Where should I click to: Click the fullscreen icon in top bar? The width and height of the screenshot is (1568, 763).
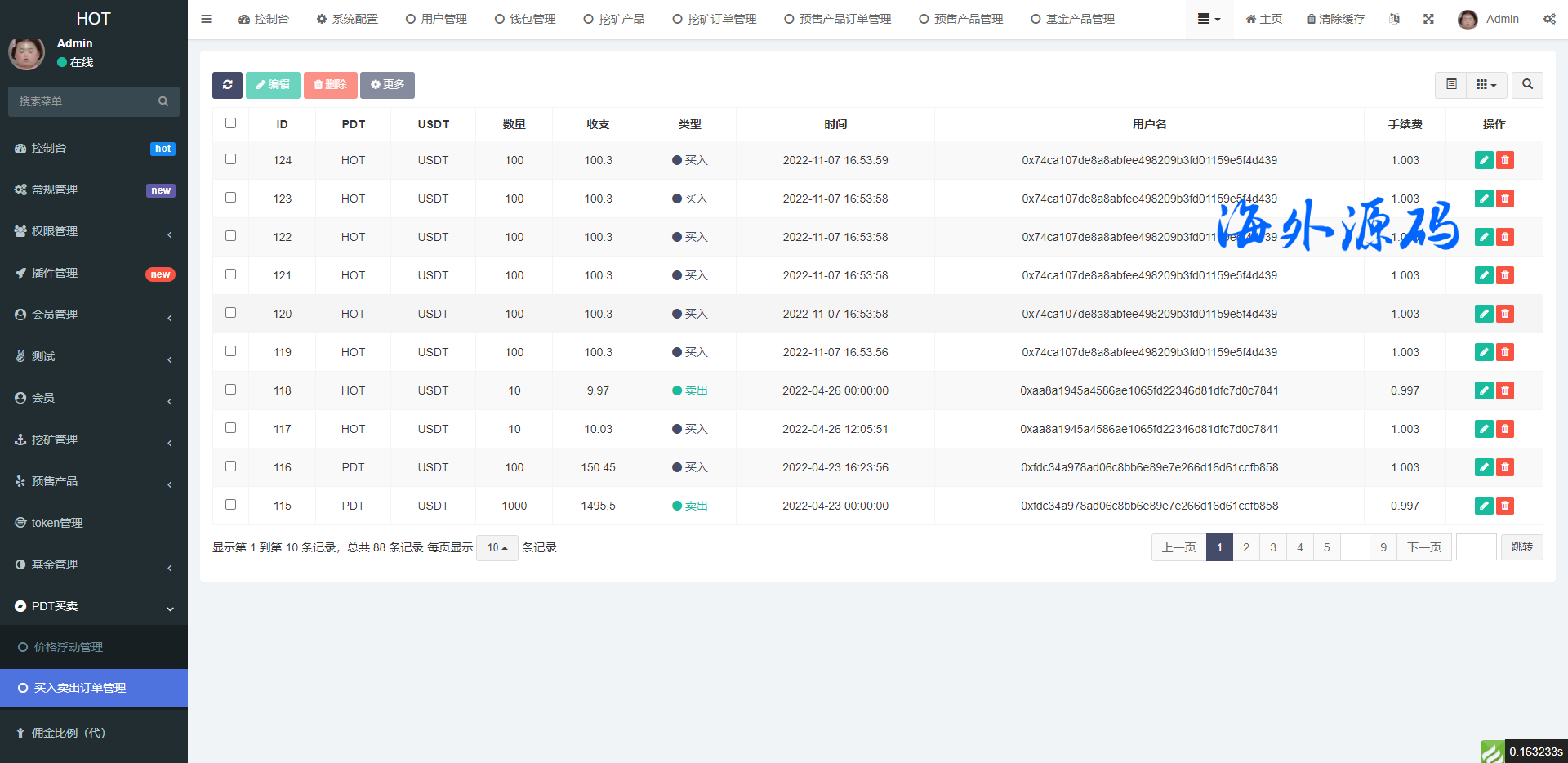tap(1428, 19)
